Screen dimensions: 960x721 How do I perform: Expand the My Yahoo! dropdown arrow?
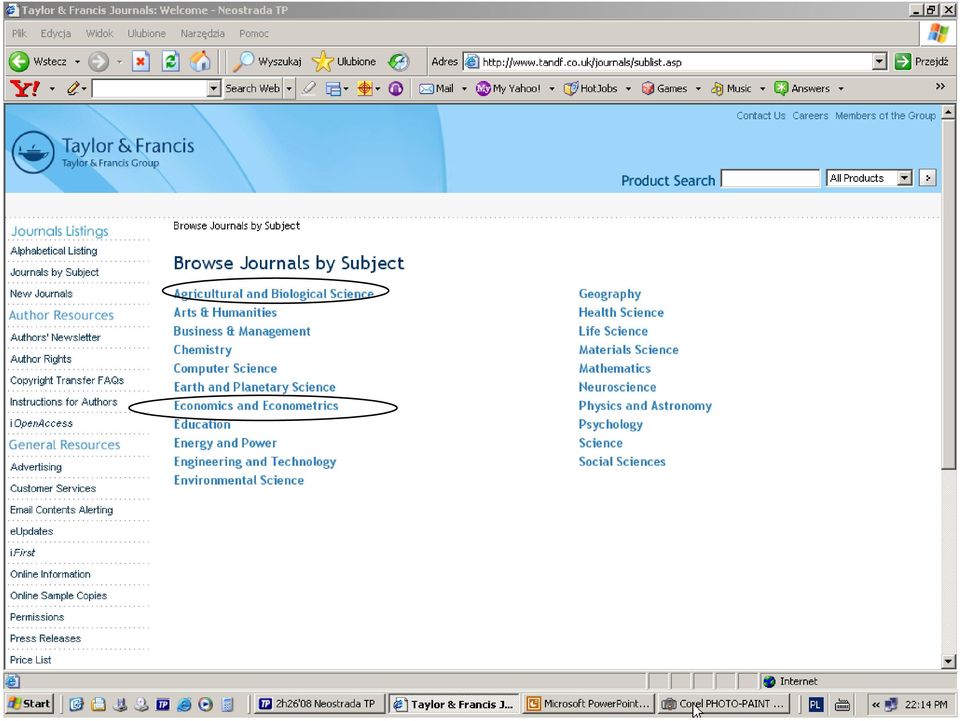point(552,89)
